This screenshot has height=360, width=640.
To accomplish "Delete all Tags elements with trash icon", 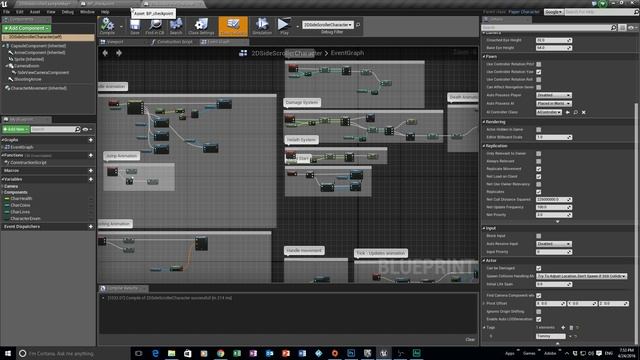I will coord(571,327).
